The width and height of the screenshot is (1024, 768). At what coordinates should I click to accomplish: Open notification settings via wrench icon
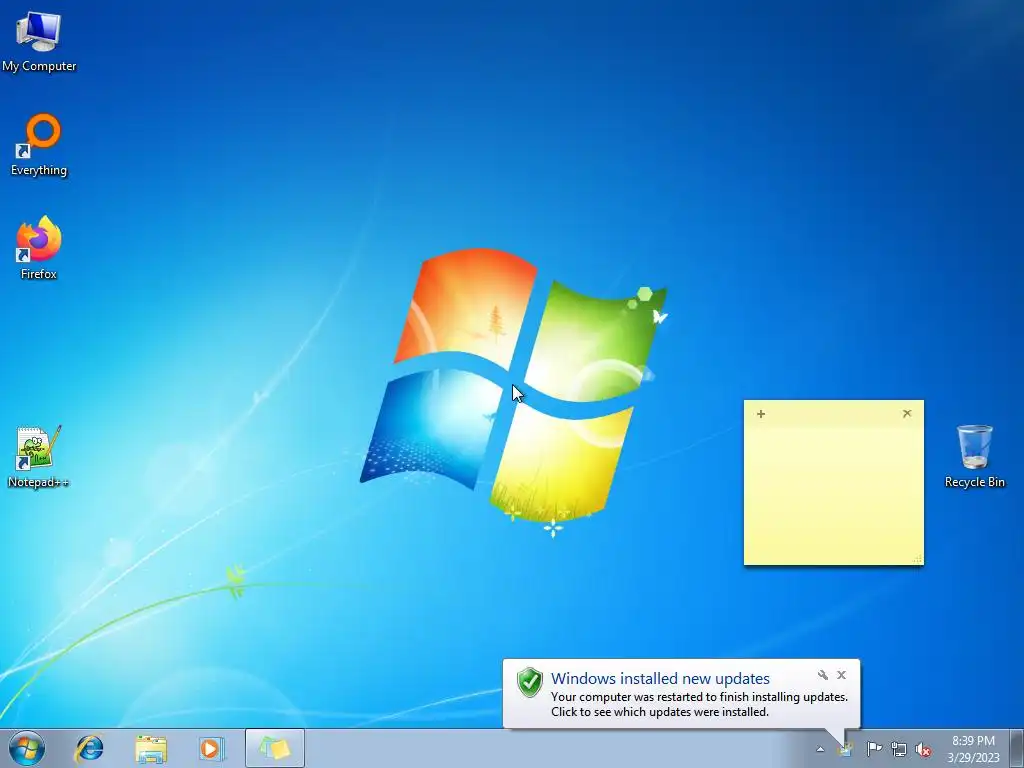pos(823,675)
